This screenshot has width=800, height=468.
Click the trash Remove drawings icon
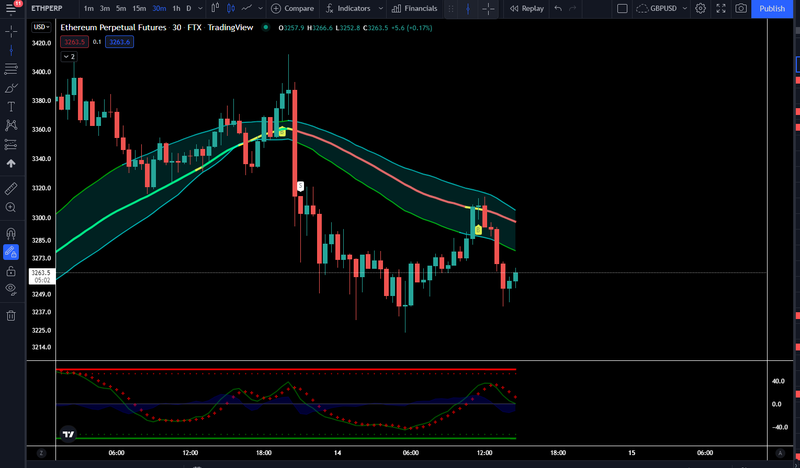pos(11,316)
